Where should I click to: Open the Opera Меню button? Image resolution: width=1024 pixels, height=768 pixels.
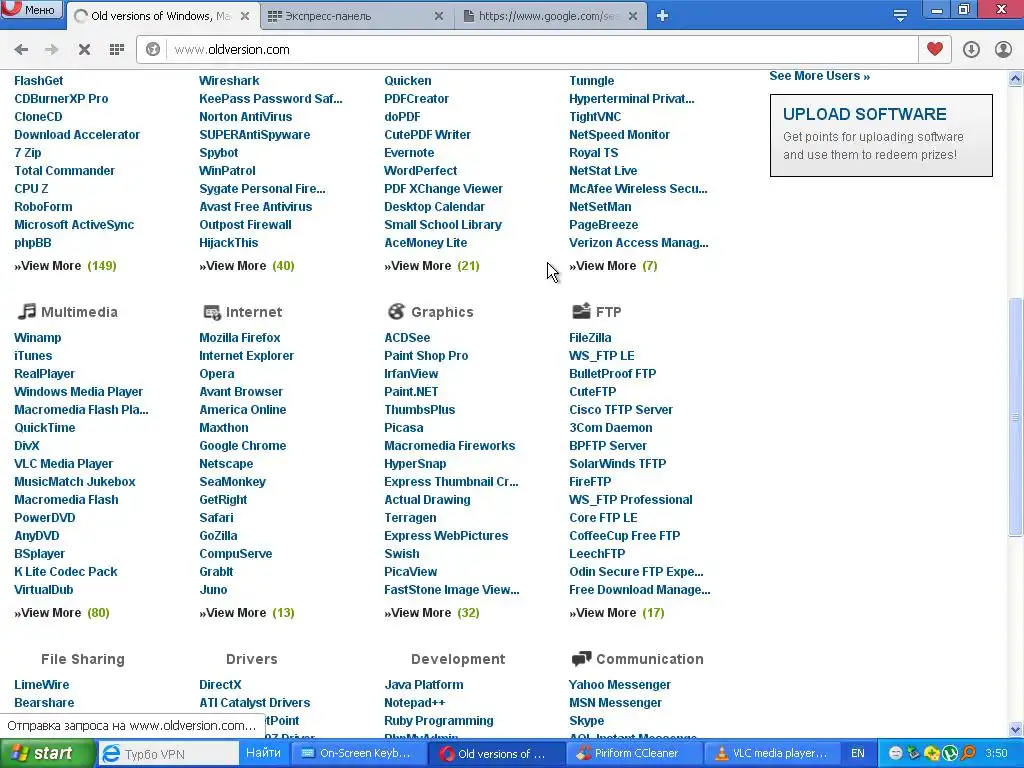31,9
